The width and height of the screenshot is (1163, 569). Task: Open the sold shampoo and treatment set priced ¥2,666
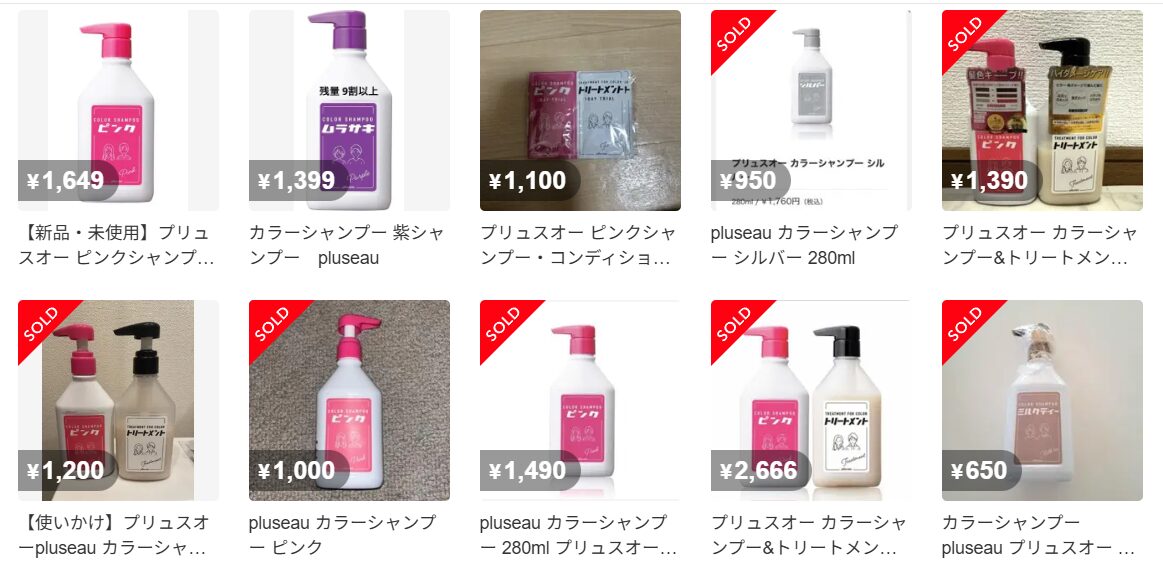click(811, 401)
